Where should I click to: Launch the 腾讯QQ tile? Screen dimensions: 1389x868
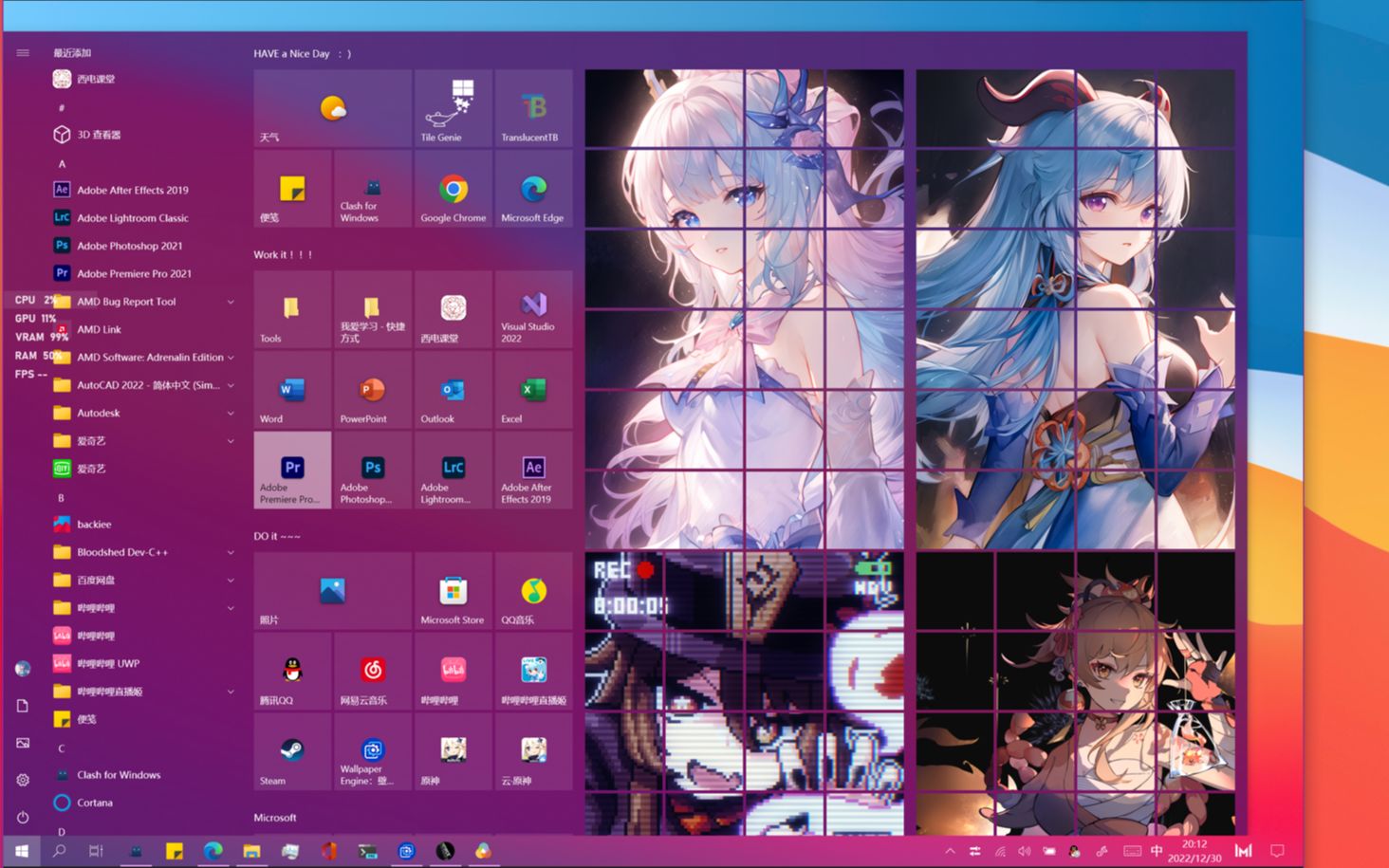point(292,671)
